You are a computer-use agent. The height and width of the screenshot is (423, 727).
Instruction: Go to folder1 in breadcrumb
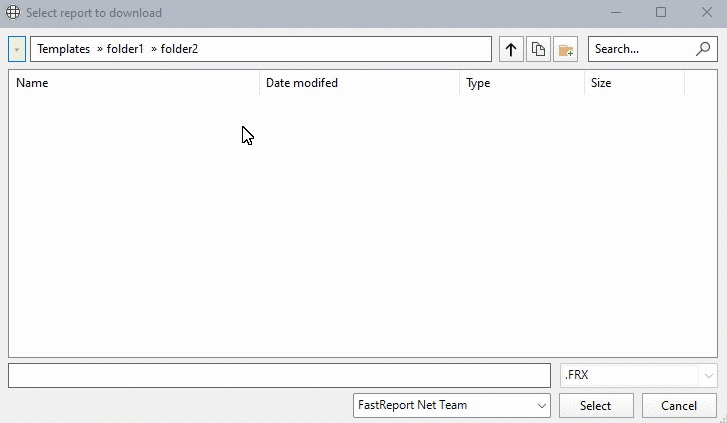[x=125, y=49]
